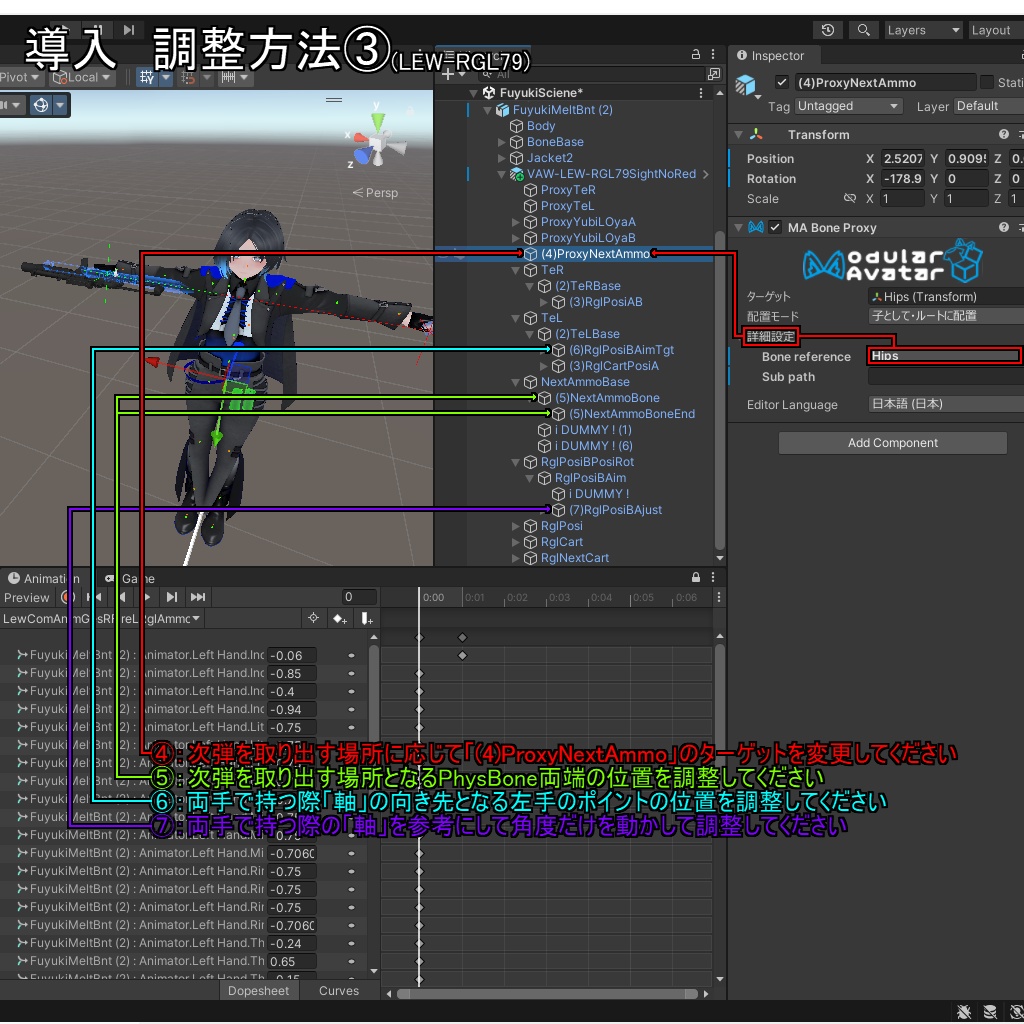
Task: Collapse the Transform component foldout
Action: point(739,135)
